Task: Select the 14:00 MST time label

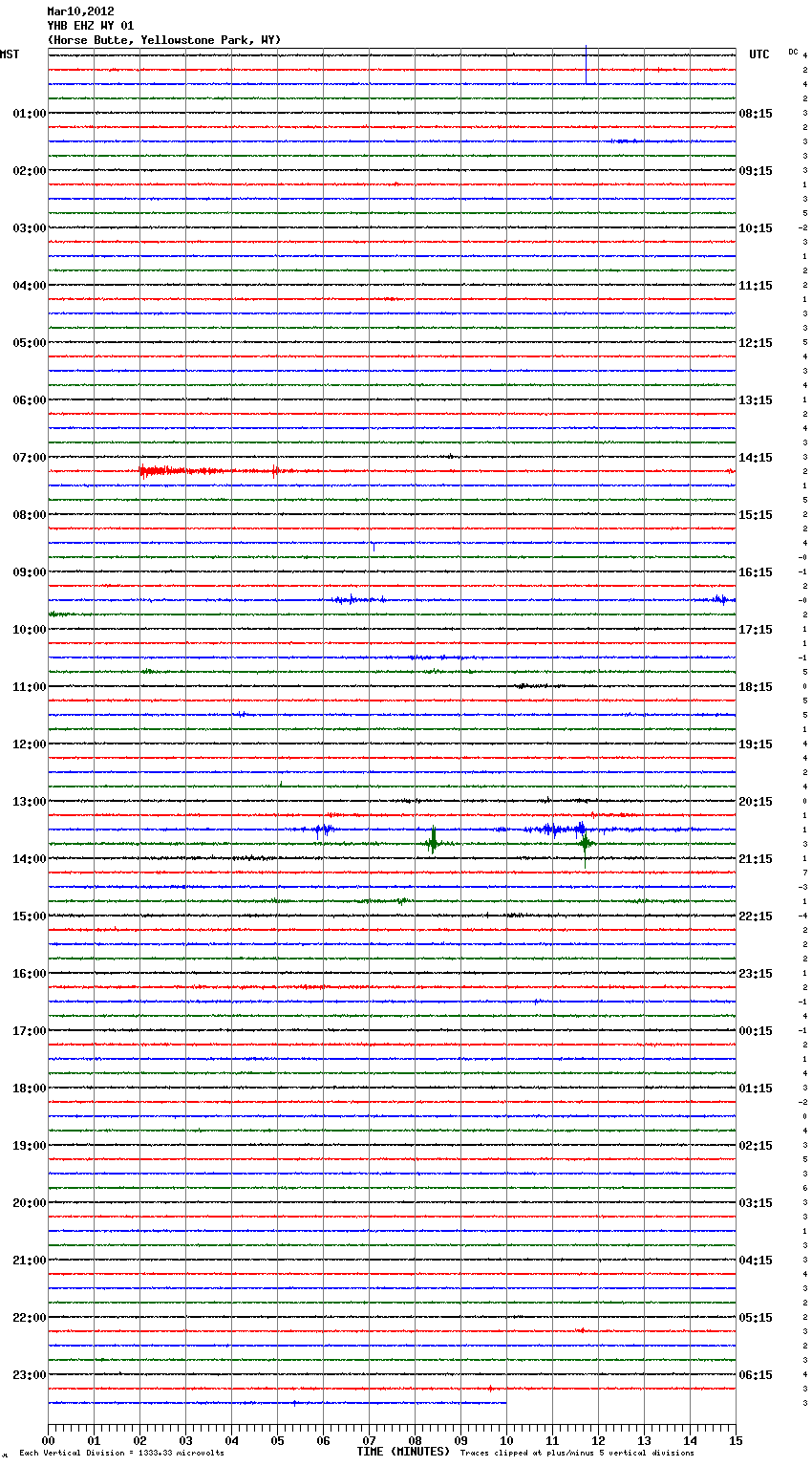Action: click(x=30, y=859)
